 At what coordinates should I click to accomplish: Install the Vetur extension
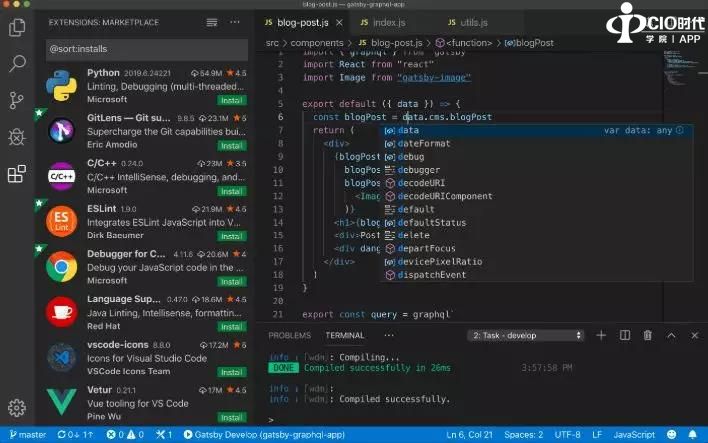point(232,417)
